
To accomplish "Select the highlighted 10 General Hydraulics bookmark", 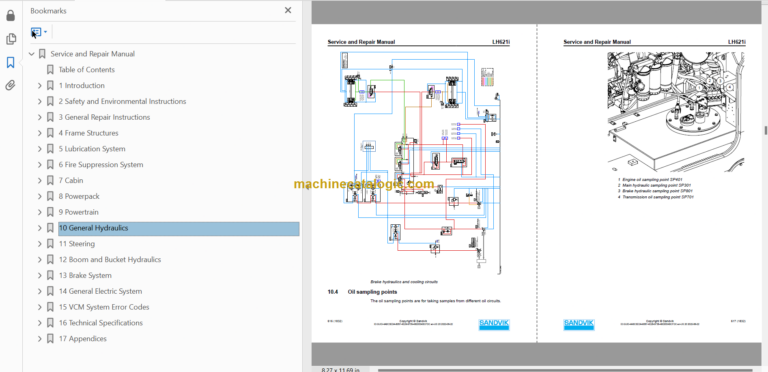I will 179,228.
